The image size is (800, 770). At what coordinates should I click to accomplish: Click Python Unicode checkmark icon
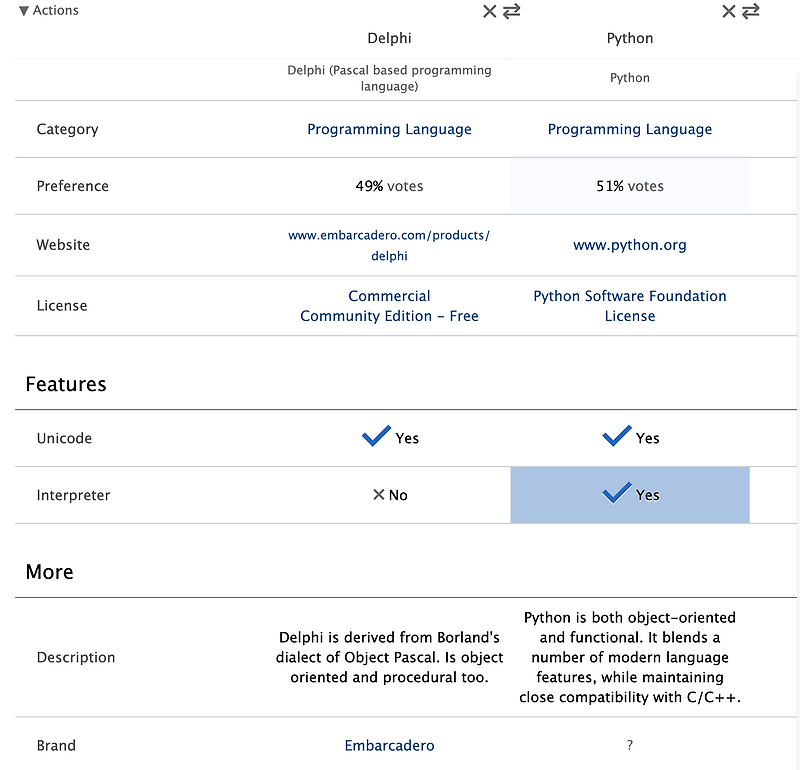[x=616, y=436]
